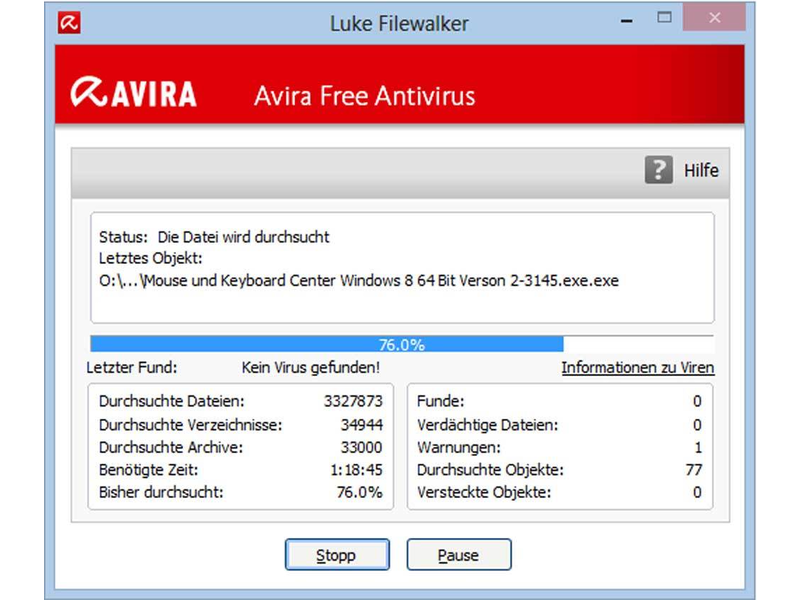Click the Durchsuchte Archive label
800x600 pixels.
pos(171,447)
